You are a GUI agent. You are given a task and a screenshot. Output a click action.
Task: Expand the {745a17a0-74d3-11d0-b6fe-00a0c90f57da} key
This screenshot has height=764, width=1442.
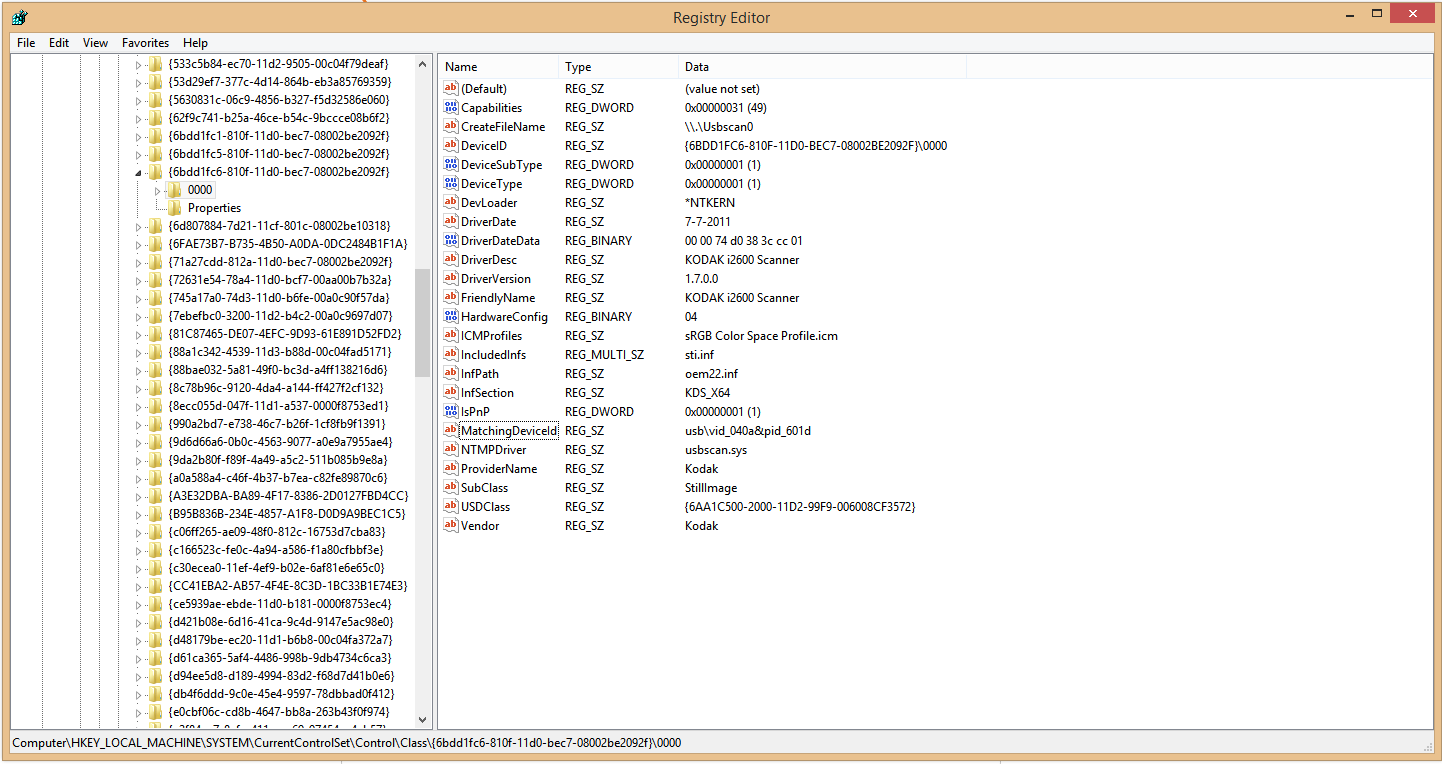click(x=139, y=298)
